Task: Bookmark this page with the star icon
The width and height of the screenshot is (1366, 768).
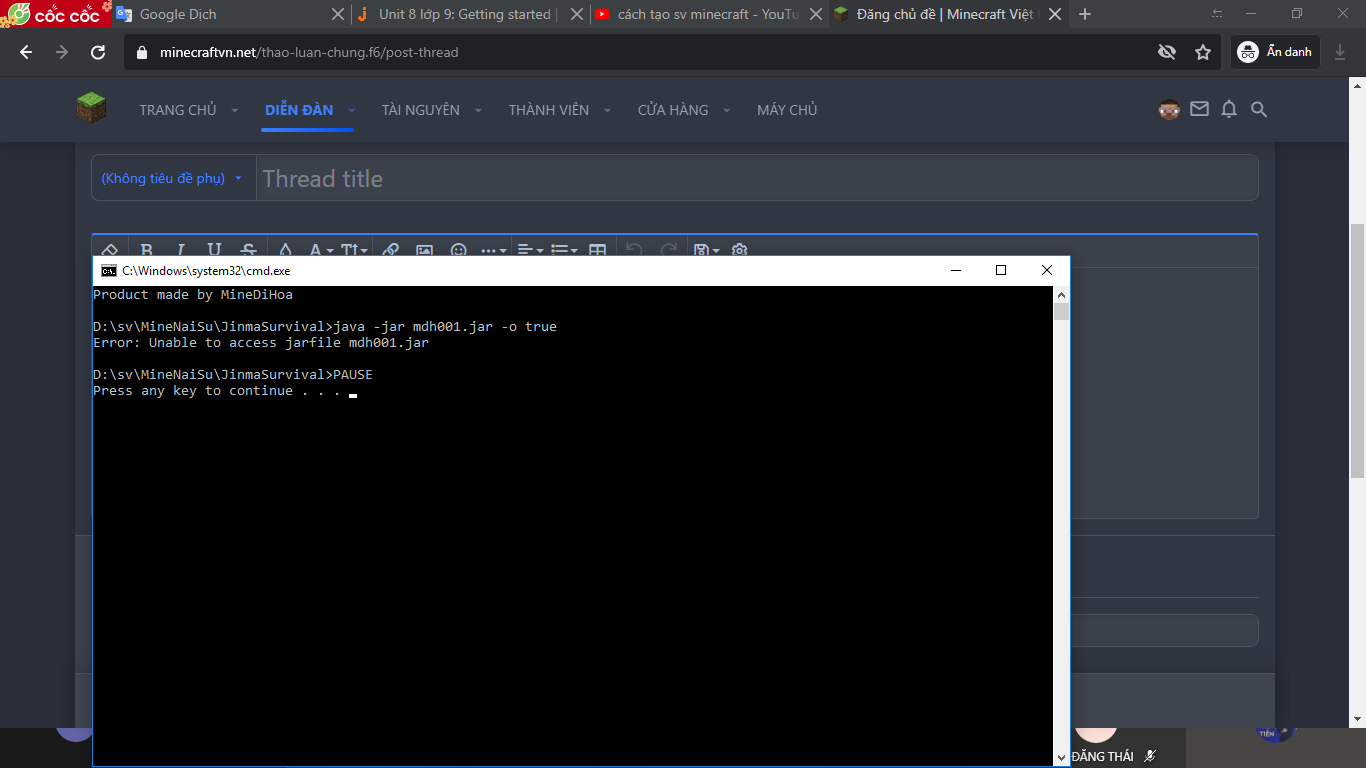Action: [1203, 52]
